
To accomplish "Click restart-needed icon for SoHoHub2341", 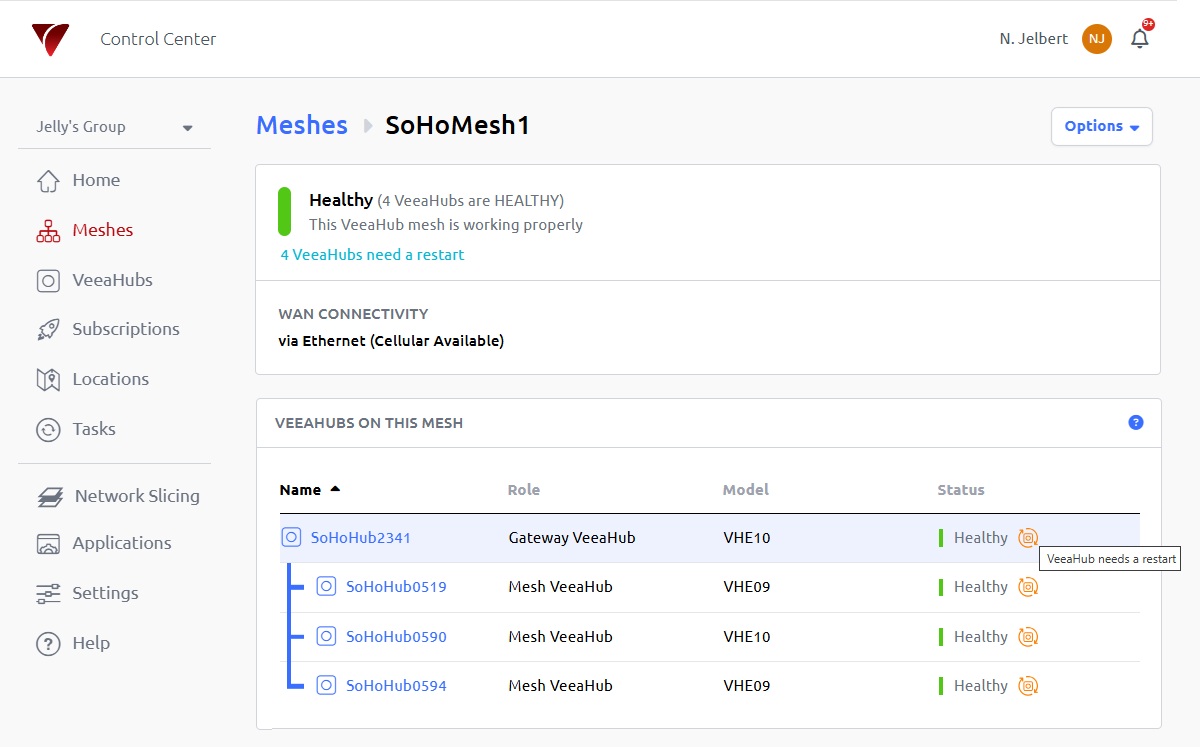I will (1028, 538).
